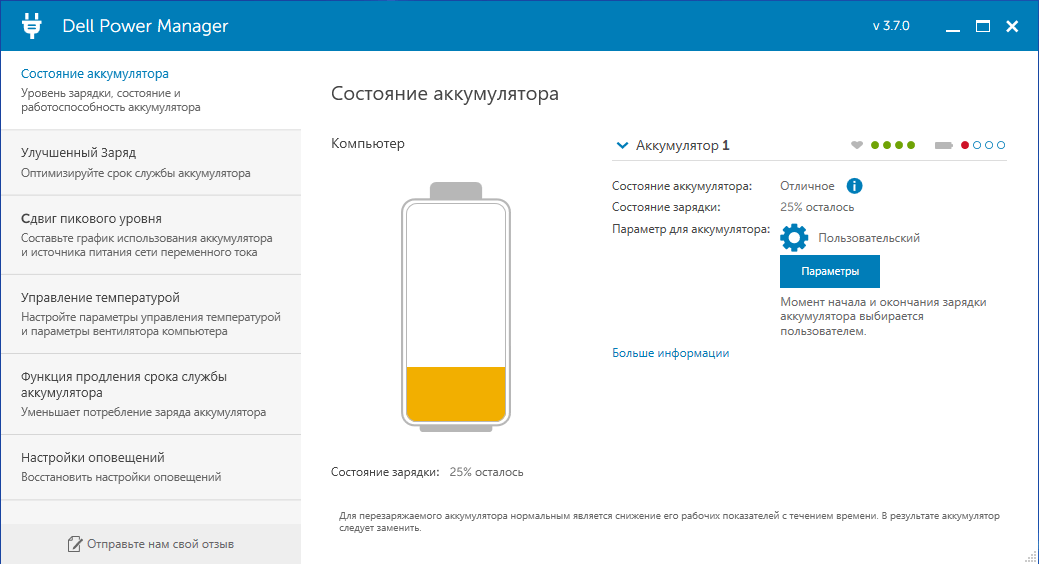
Task: Click the gear icon beside Пользовательский
Action: 794,238
